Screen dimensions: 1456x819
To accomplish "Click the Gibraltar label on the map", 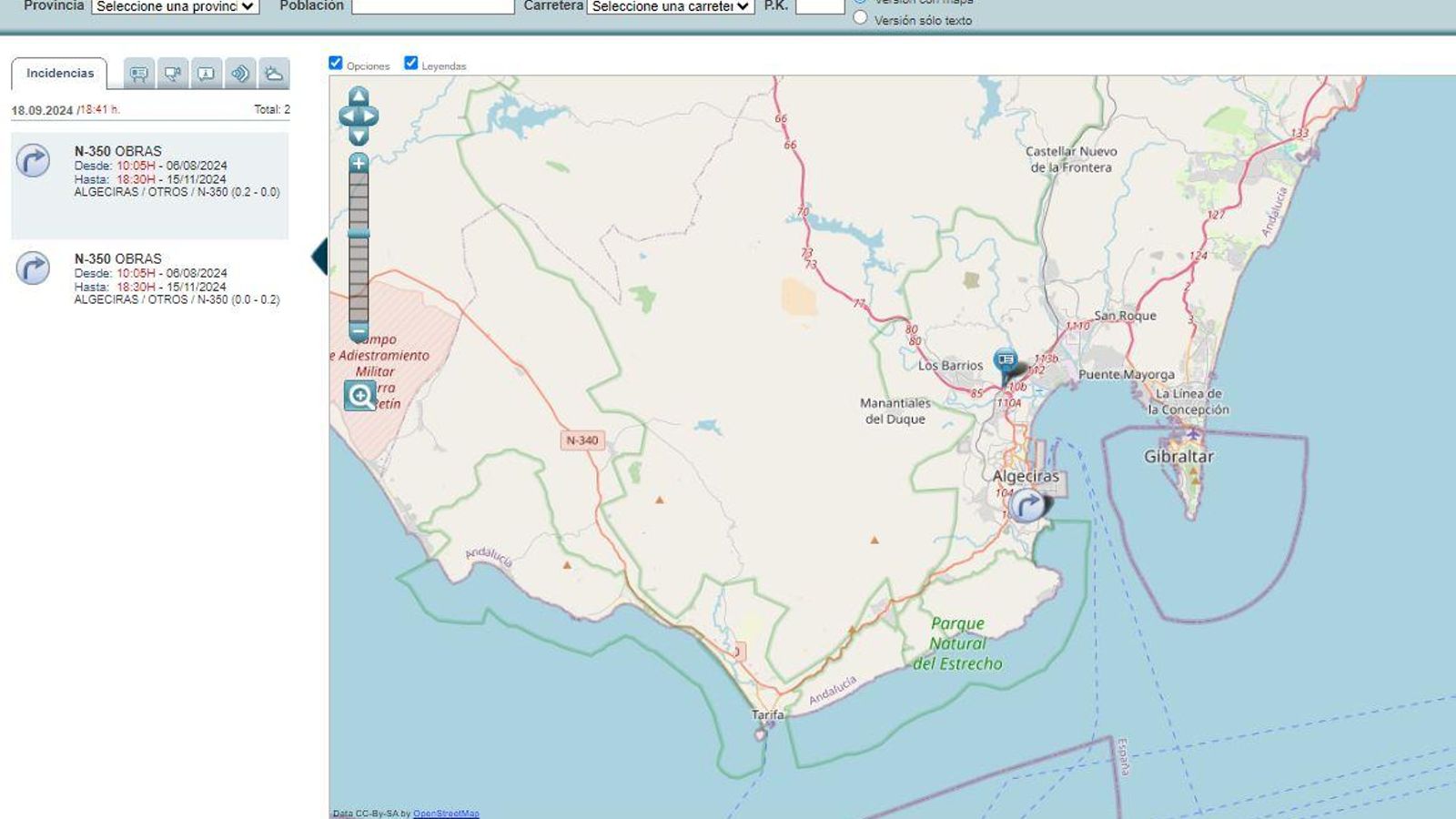I will click(x=1178, y=457).
